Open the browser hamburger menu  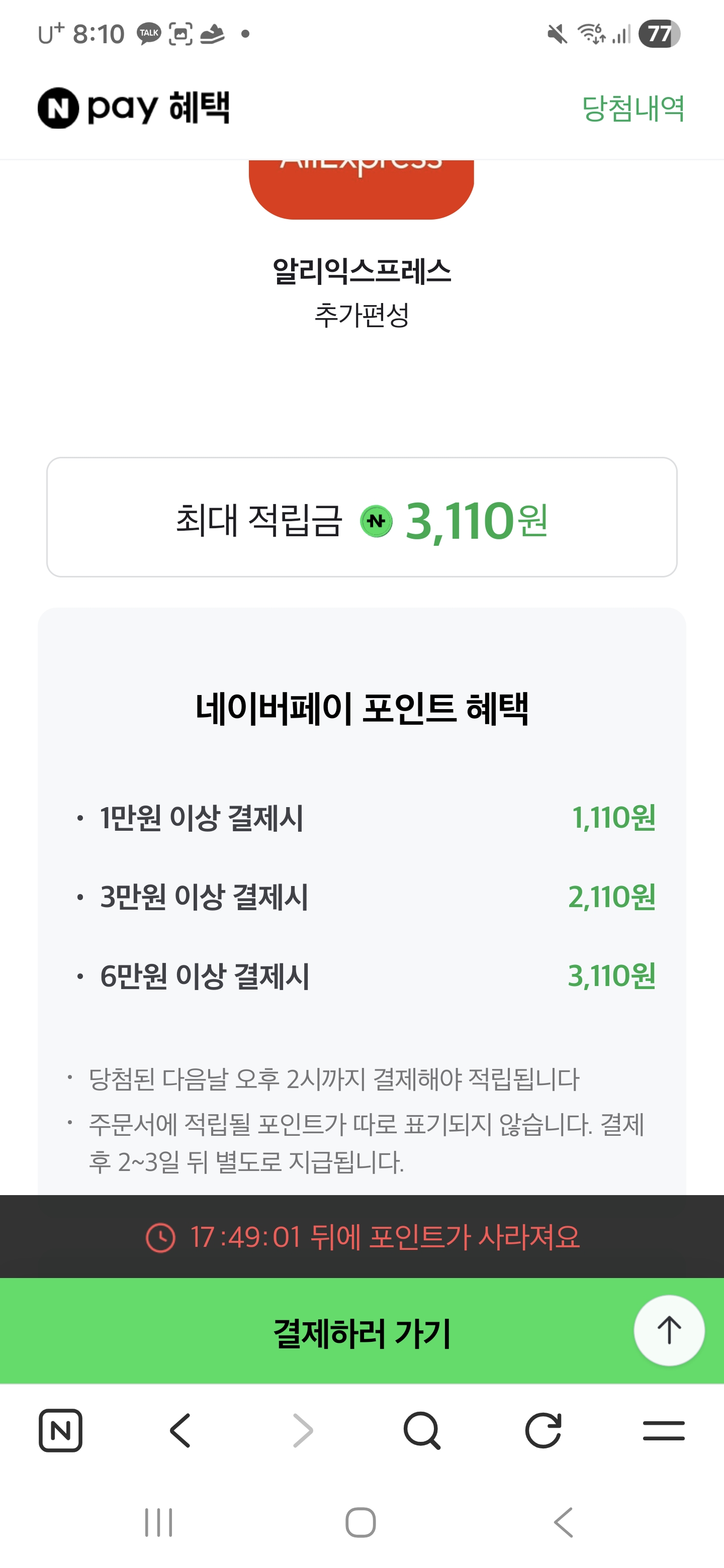coord(663,1430)
